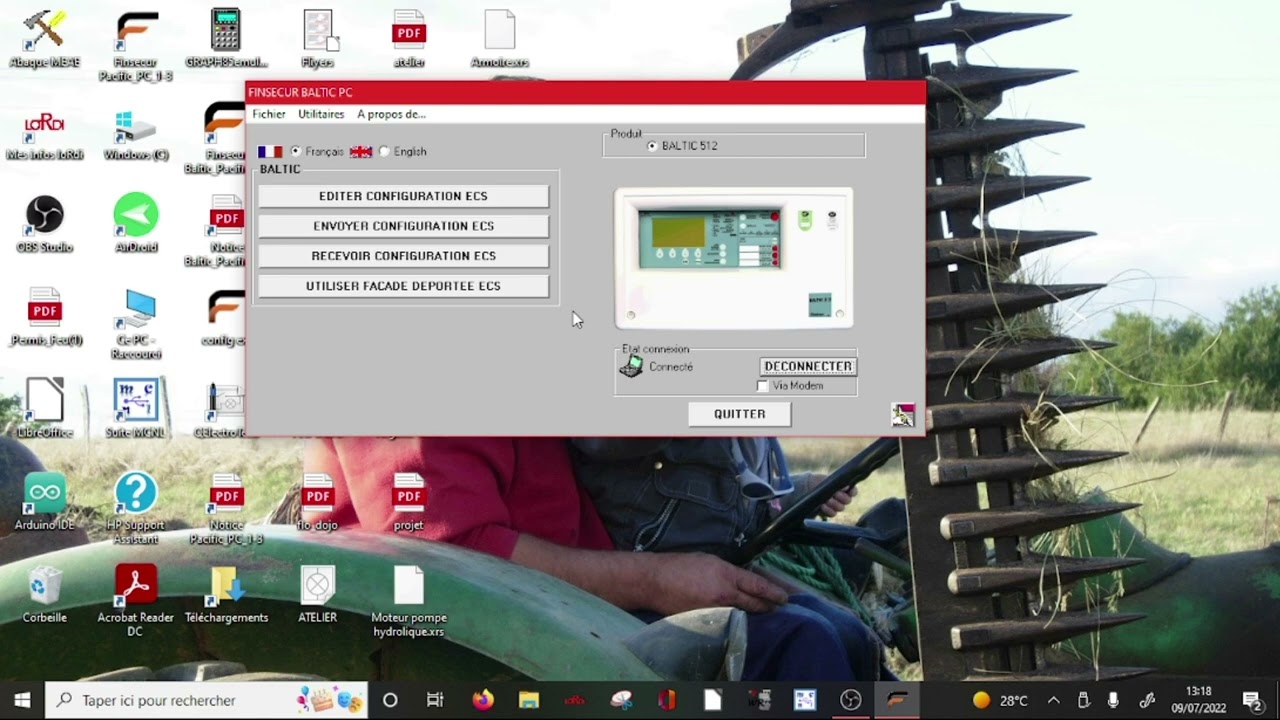Click the Baltic 512 panel image

pos(734,258)
